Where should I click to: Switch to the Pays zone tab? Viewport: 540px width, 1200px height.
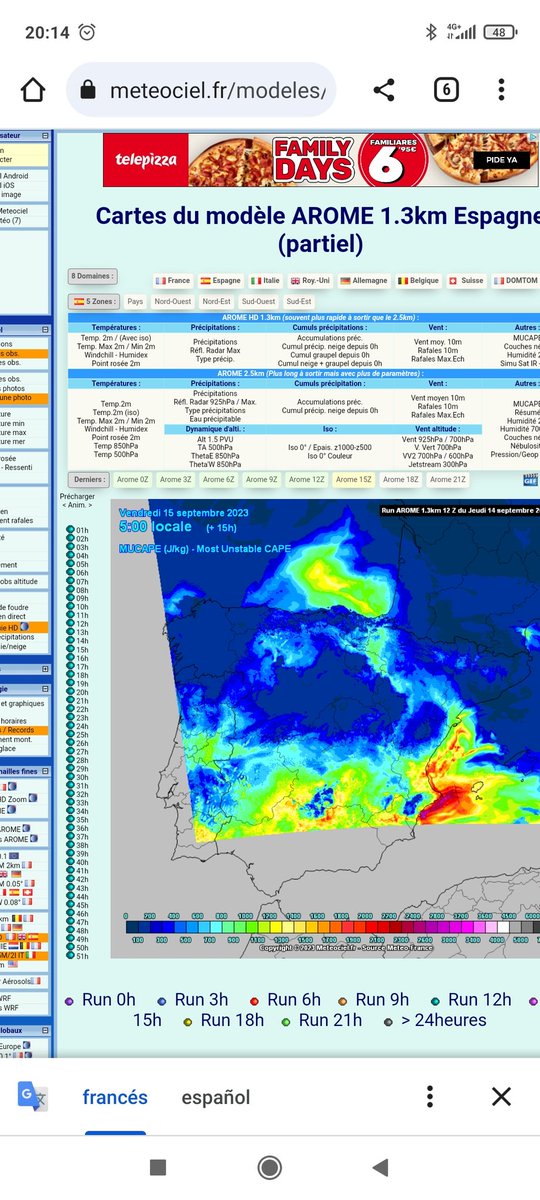click(135, 301)
